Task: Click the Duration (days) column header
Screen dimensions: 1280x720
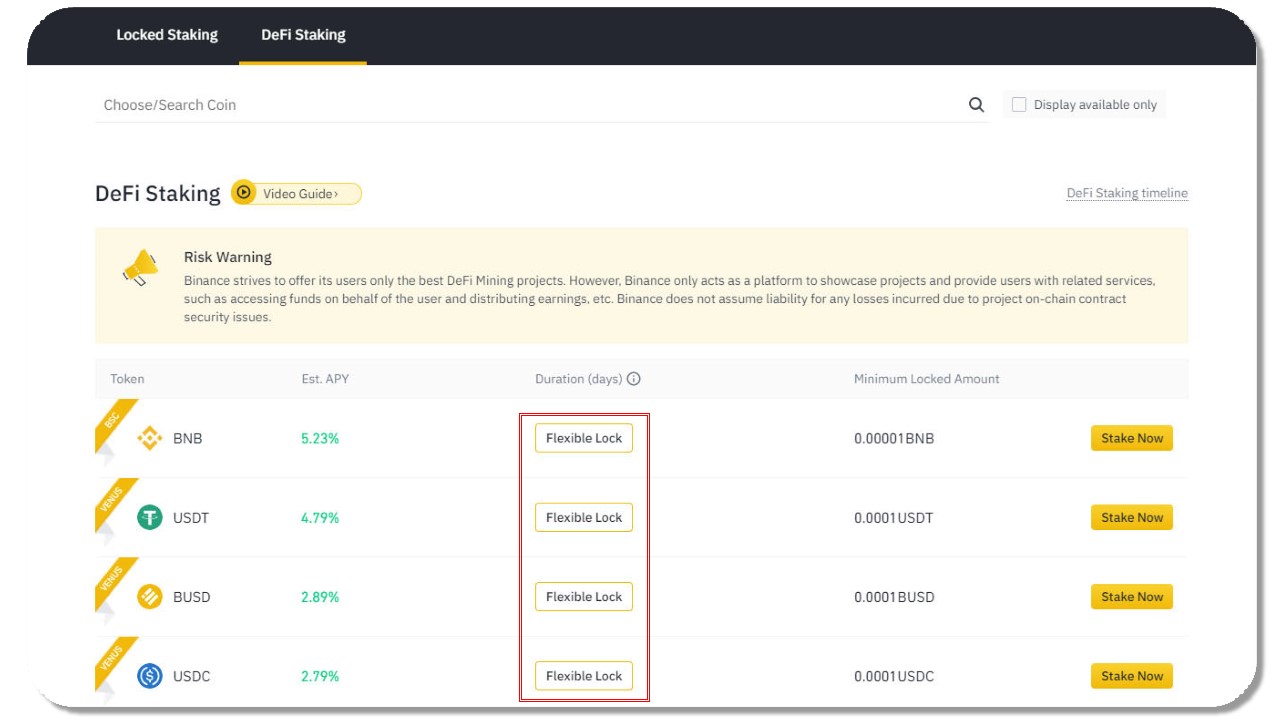Action: pyautogui.click(x=579, y=379)
